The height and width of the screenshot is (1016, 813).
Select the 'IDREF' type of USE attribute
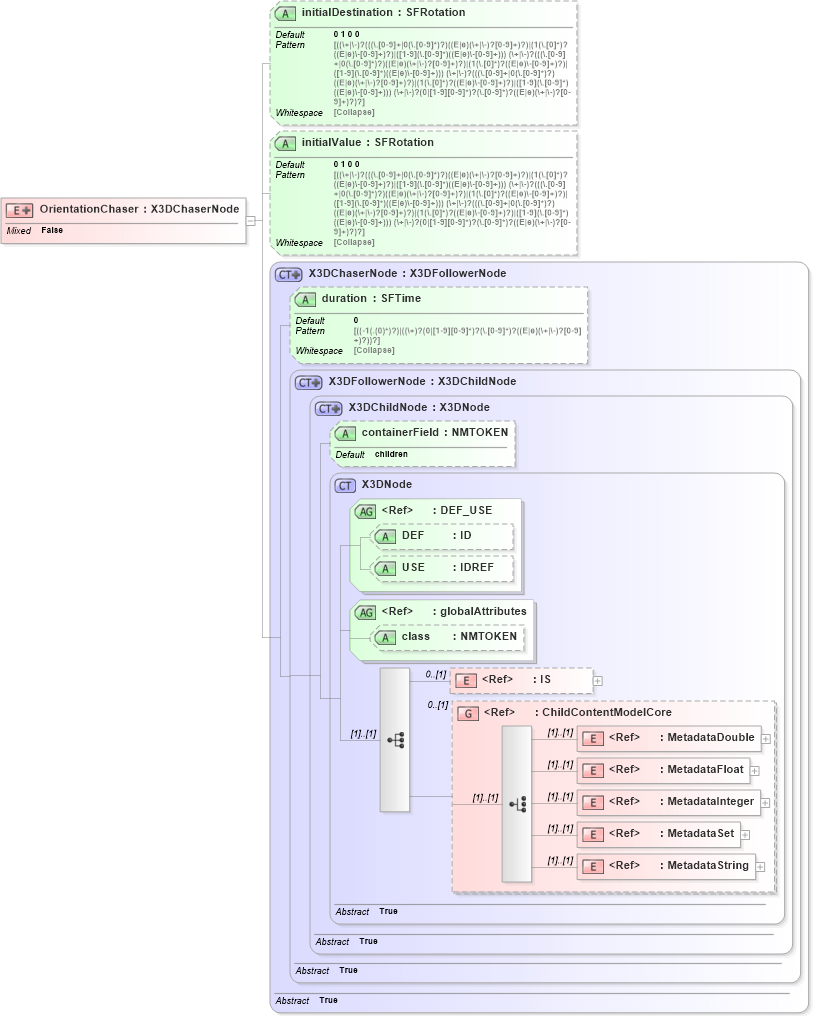(x=477, y=568)
